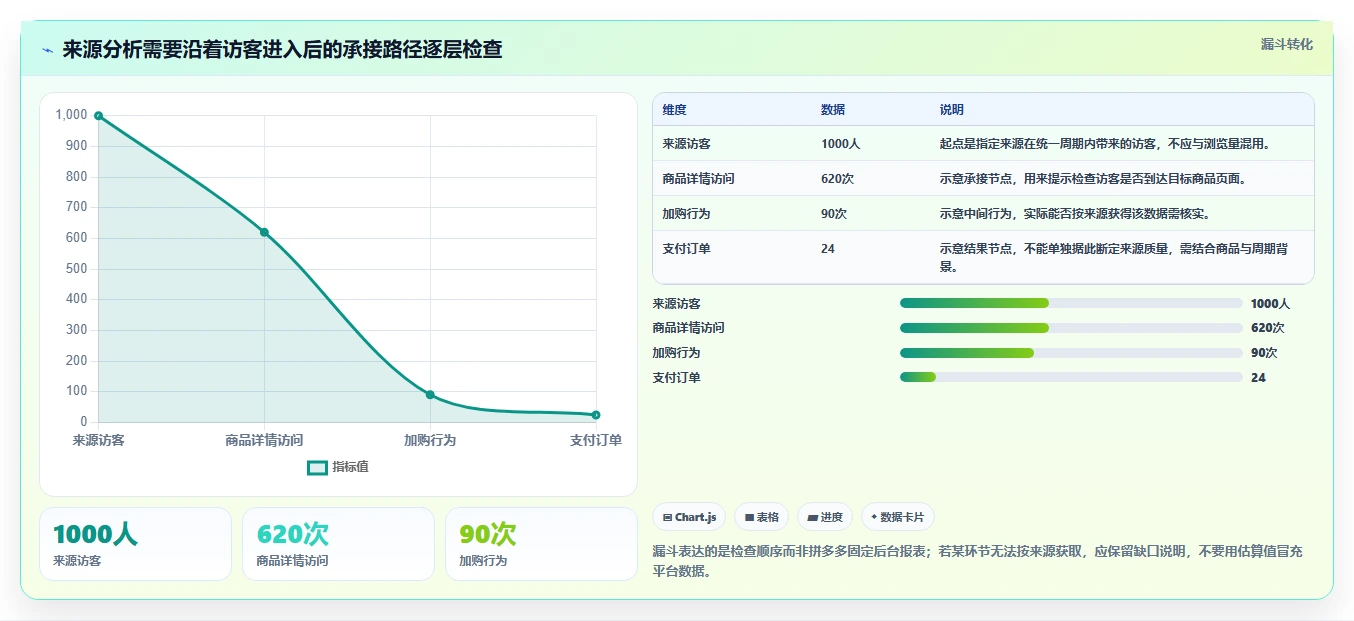
Task: Select the 商品详情访问 table row cell
Action: (x=699, y=179)
